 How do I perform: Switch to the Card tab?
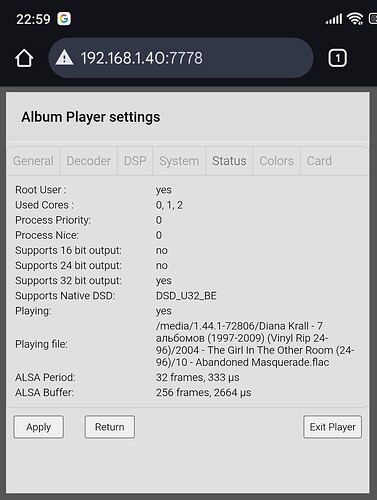tap(319, 161)
